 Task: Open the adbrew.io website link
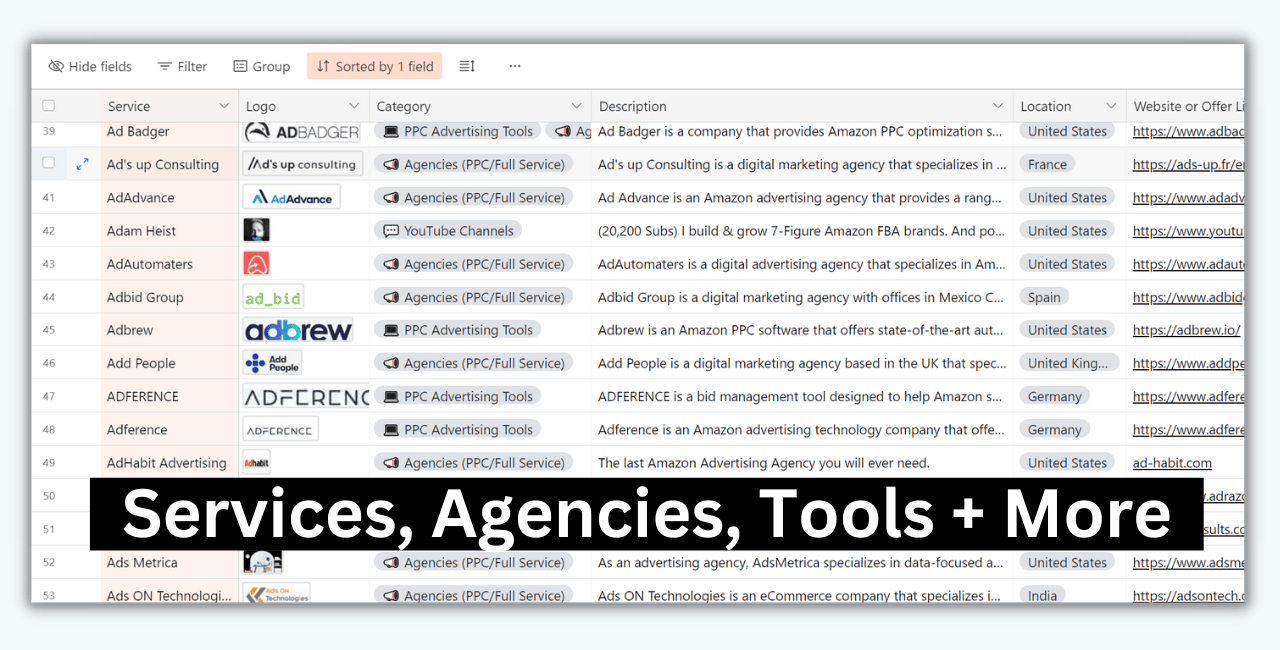pyautogui.click(x=1186, y=330)
